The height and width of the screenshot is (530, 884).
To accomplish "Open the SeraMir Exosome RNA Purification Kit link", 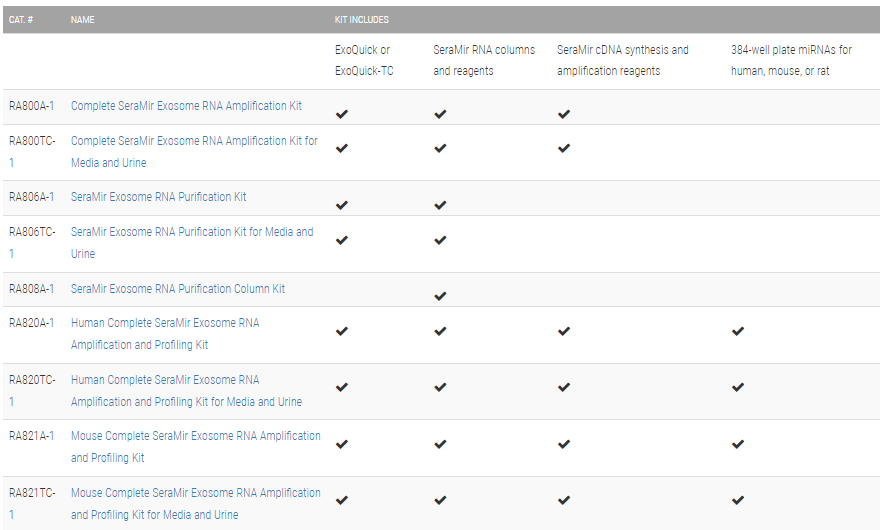I will (x=158, y=197).
